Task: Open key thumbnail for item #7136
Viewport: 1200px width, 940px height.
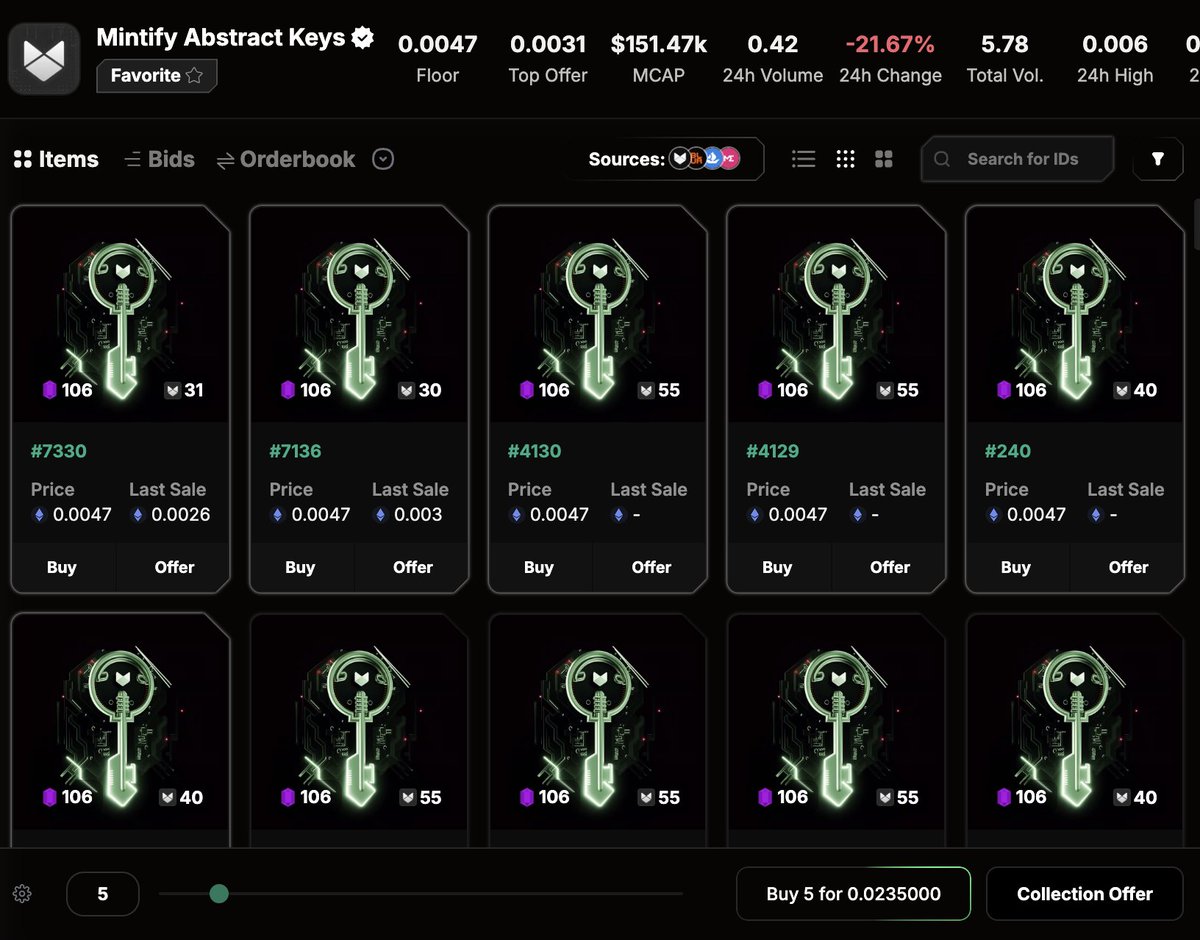Action: (359, 314)
